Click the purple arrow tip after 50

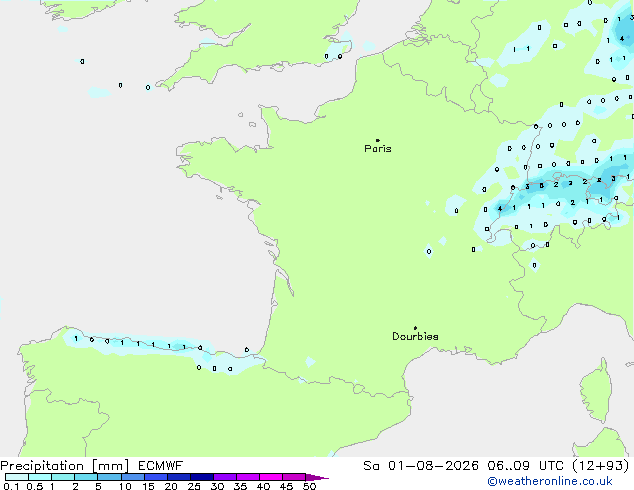pos(317,477)
